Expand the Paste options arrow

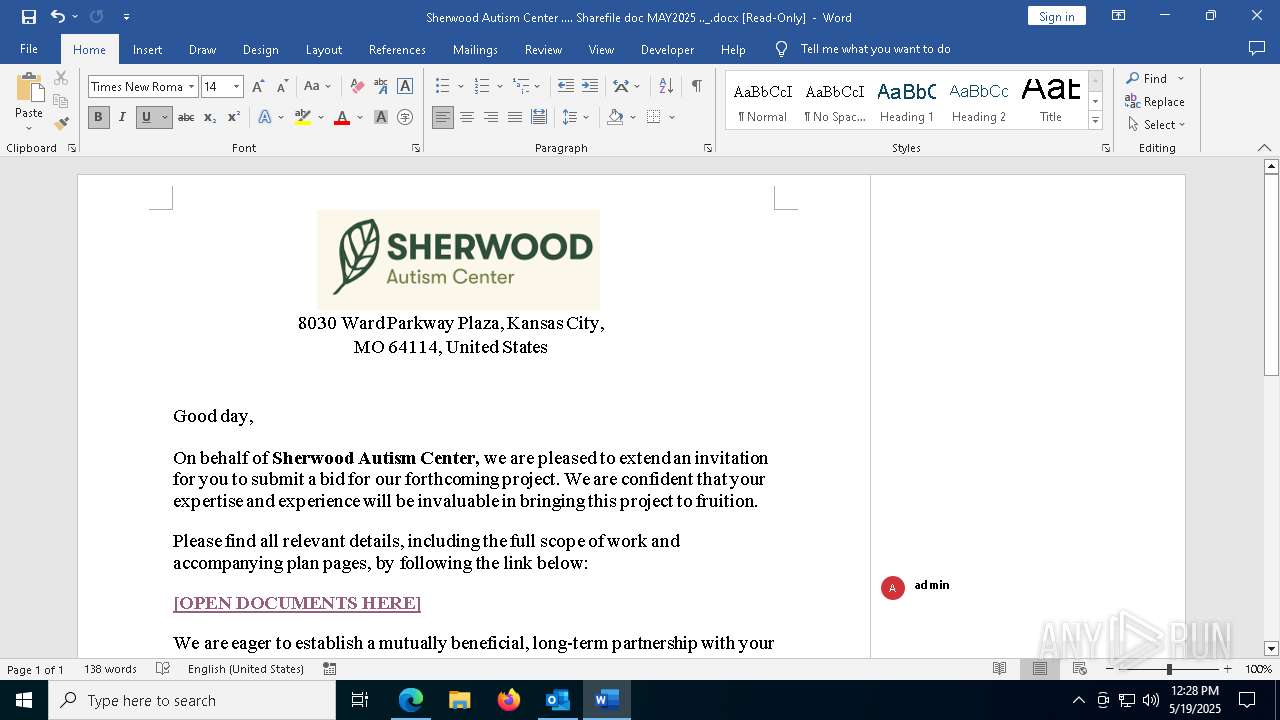point(28,128)
